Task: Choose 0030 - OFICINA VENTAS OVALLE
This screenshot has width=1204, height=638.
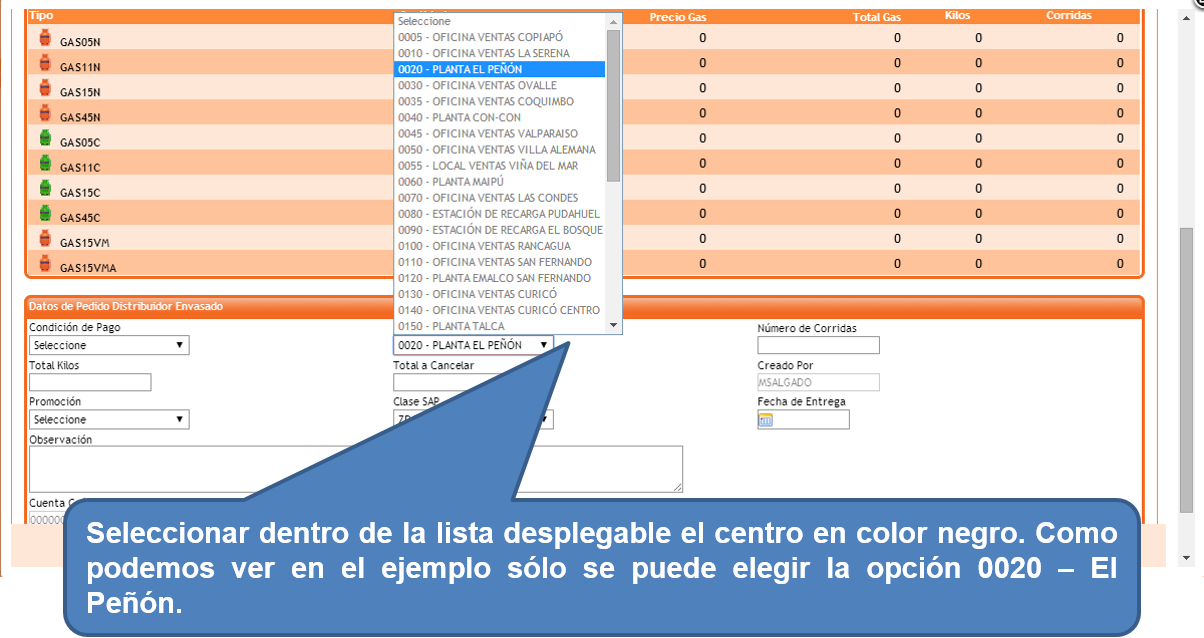Action: tap(500, 85)
